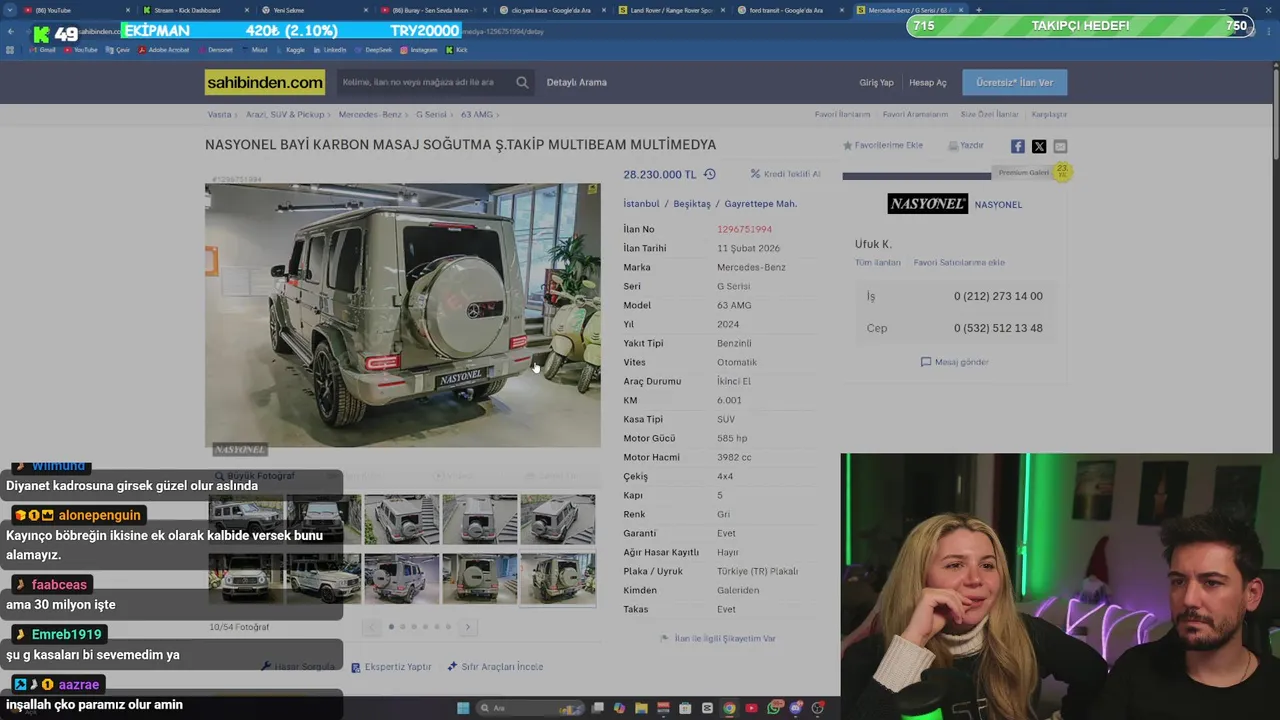Click Beşiktaş location link

(x=692, y=204)
